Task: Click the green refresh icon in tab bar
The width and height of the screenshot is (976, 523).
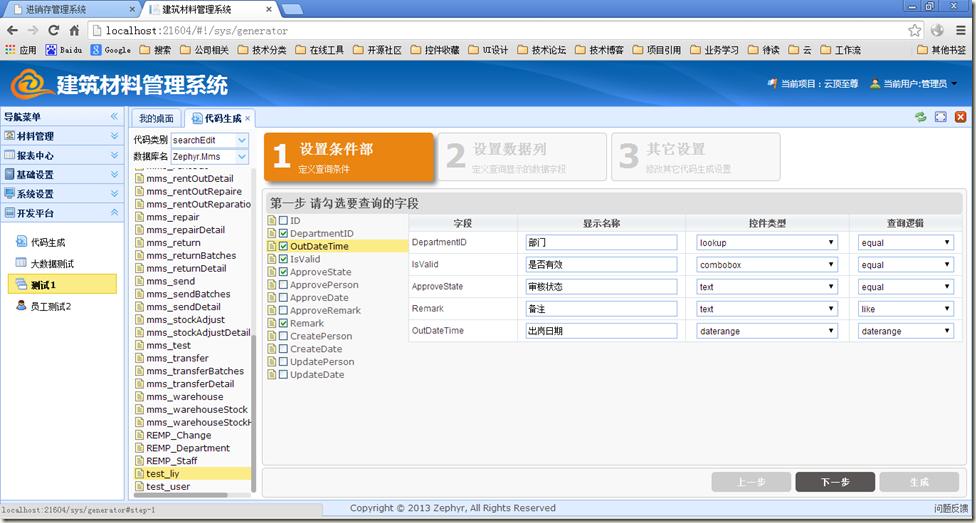Action: (x=920, y=118)
